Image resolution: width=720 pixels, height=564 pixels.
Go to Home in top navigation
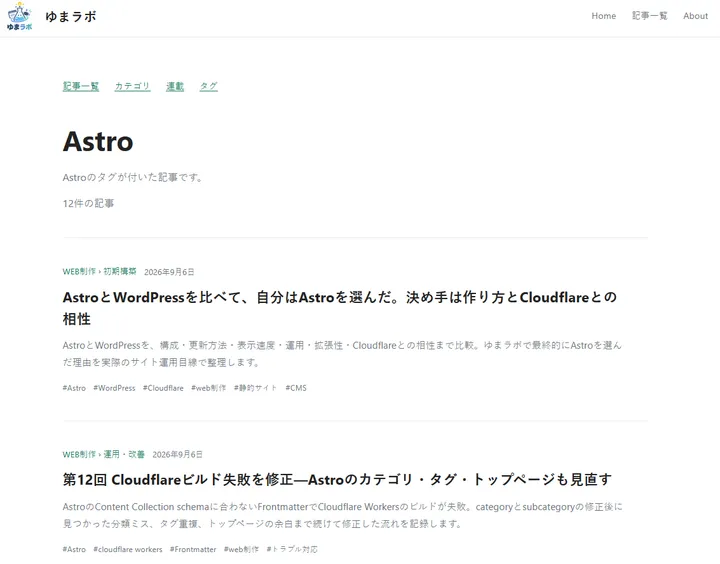tap(603, 16)
